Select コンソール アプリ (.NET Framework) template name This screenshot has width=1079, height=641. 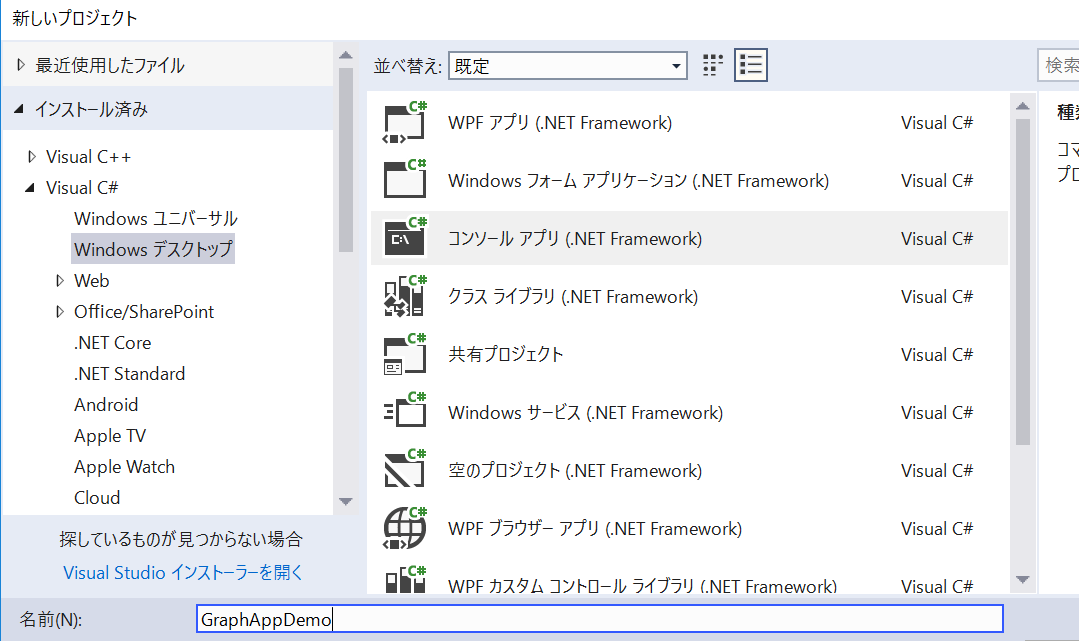coord(575,238)
